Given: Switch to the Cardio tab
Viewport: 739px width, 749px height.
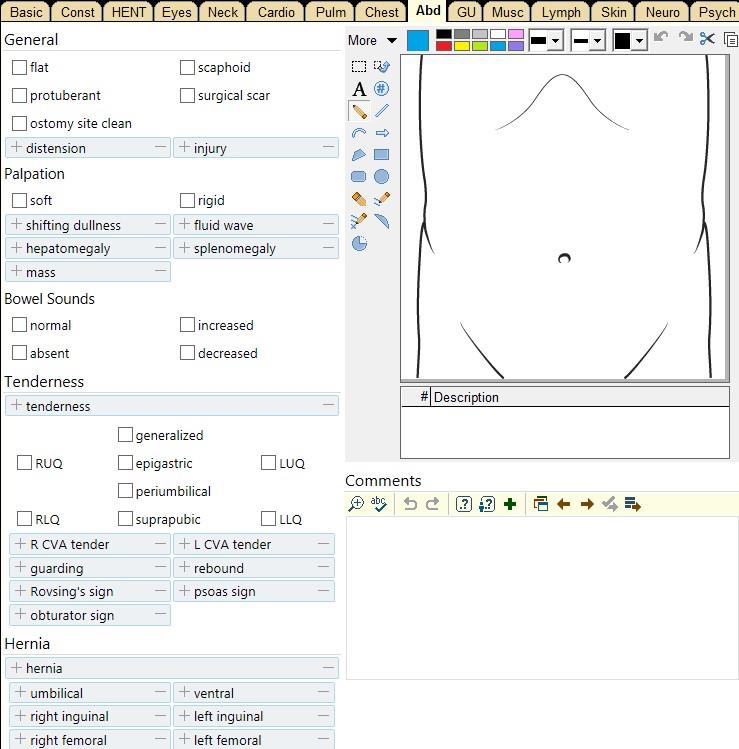Looking at the screenshot, I should click(276, 12).
